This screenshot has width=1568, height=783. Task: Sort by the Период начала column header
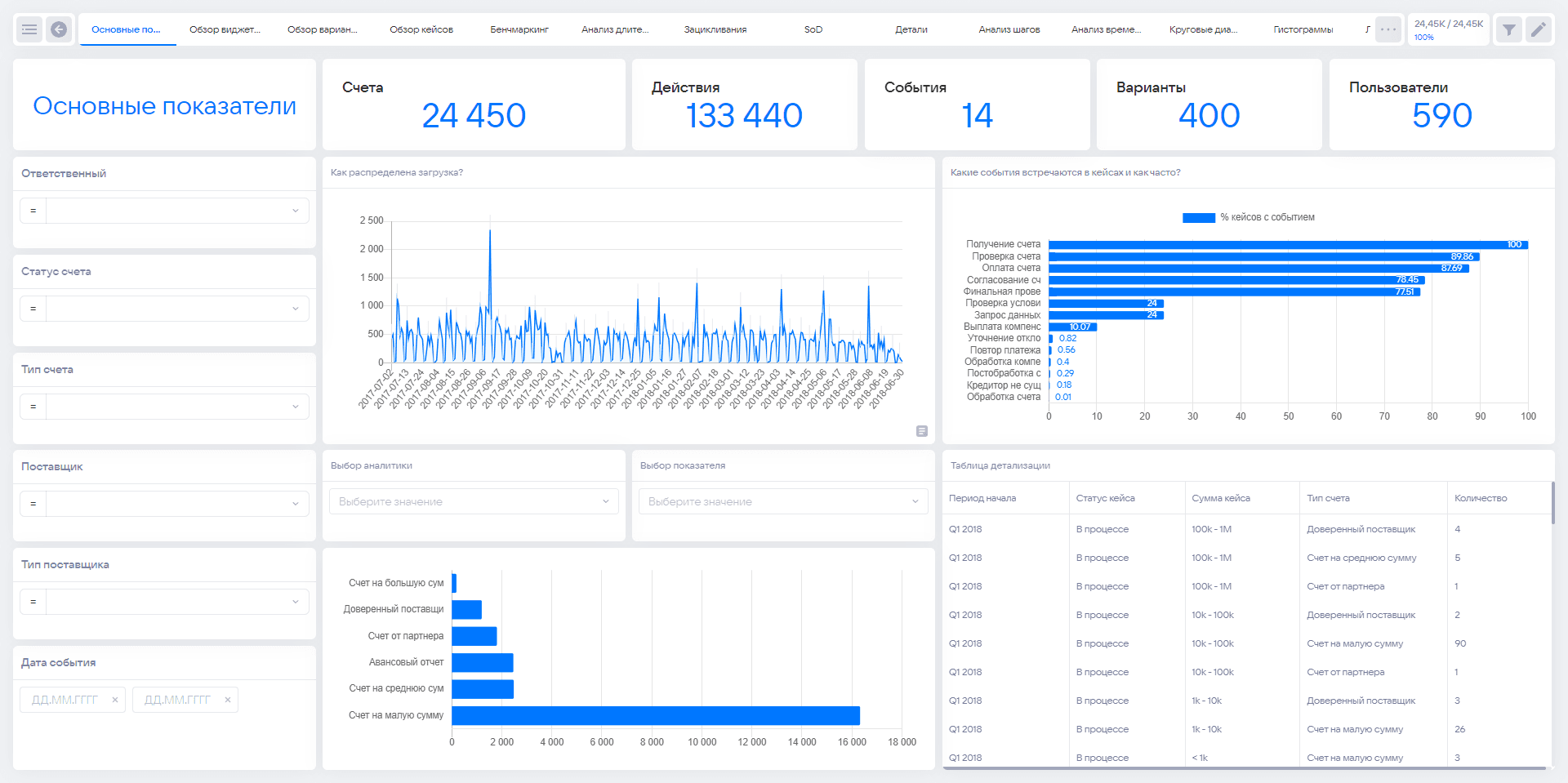click(982, 498)
